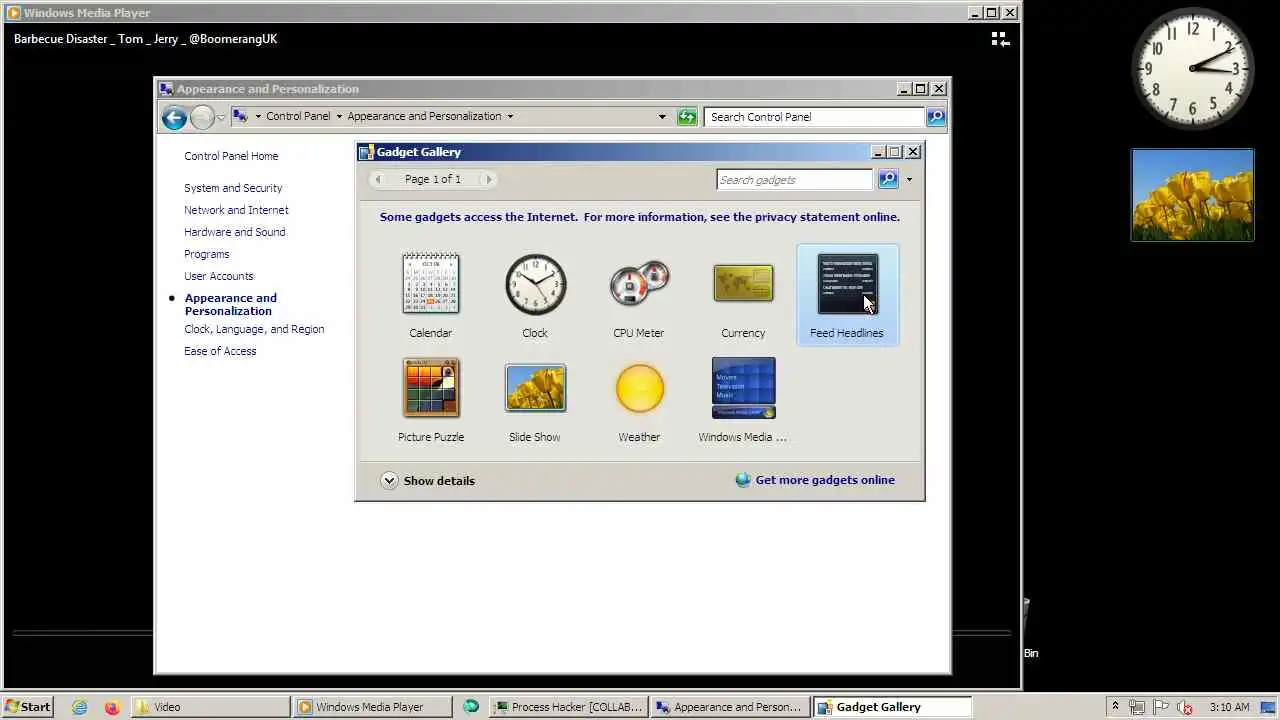Click Appearance and Personalization breadcrumb
1280x720 pixels.
point(424,116)
